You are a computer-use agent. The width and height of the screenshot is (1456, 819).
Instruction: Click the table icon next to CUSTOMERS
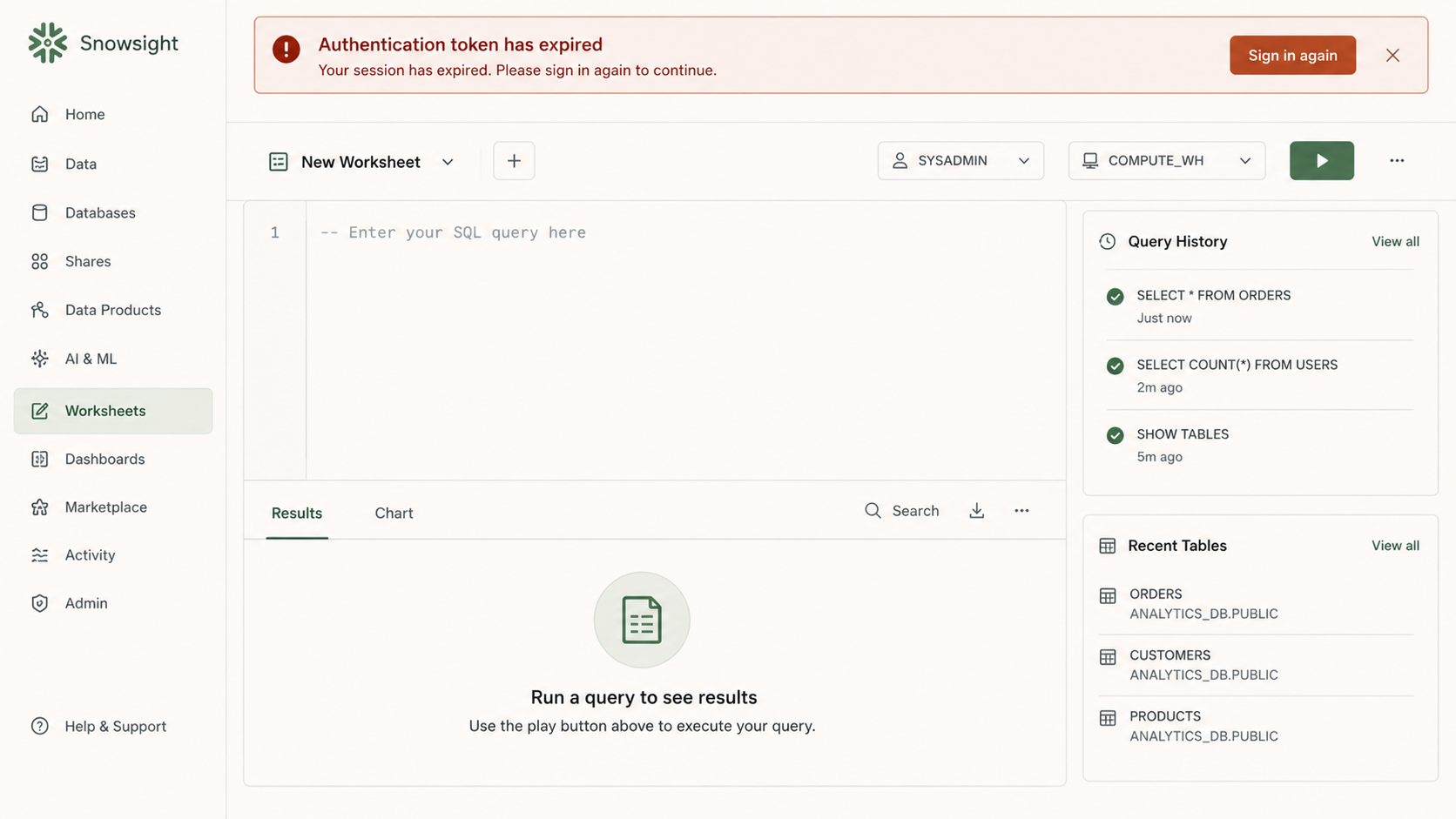click(1107, 657)
